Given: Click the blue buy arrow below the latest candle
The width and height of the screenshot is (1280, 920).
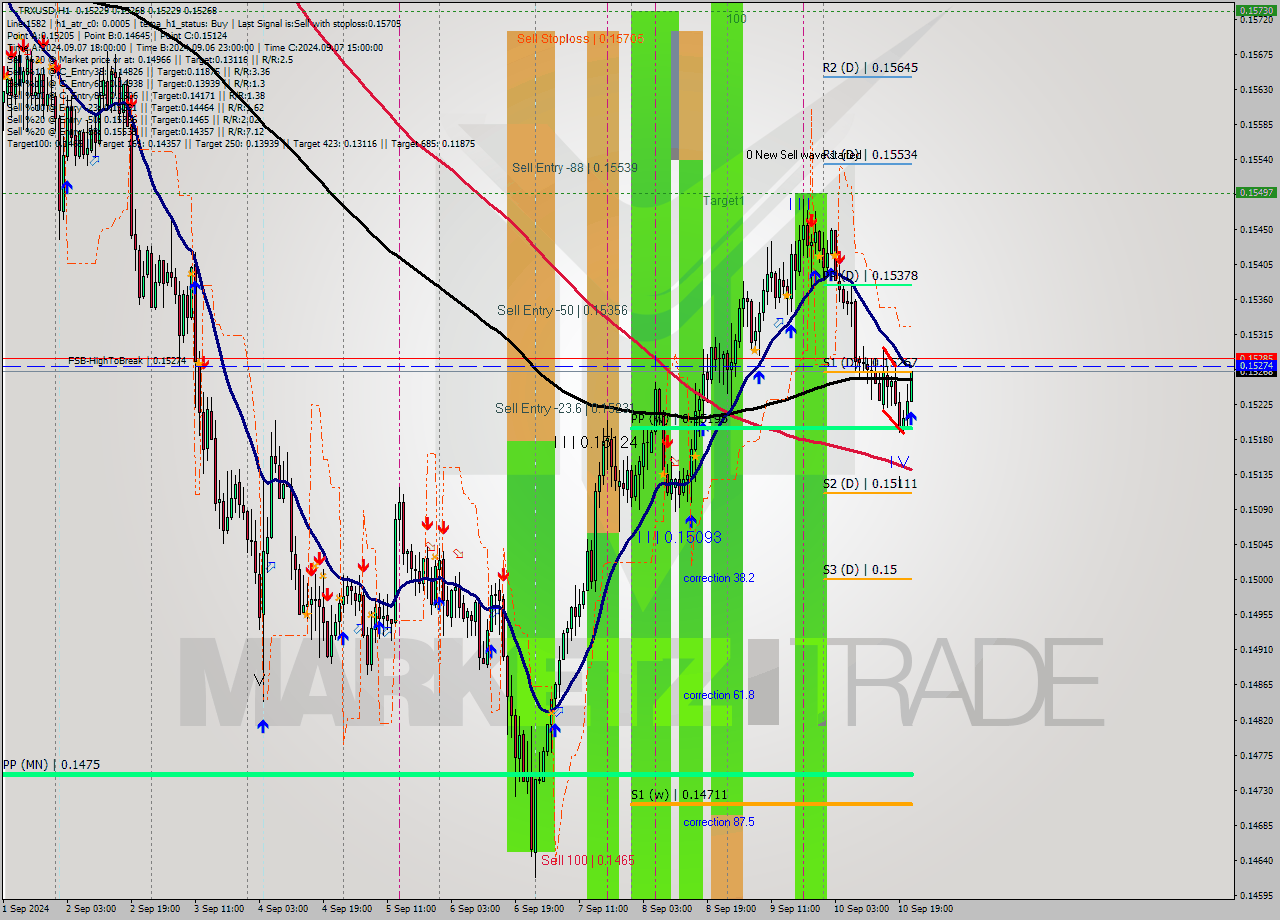Looking at the screenshot, I should (x=911, y=419).
